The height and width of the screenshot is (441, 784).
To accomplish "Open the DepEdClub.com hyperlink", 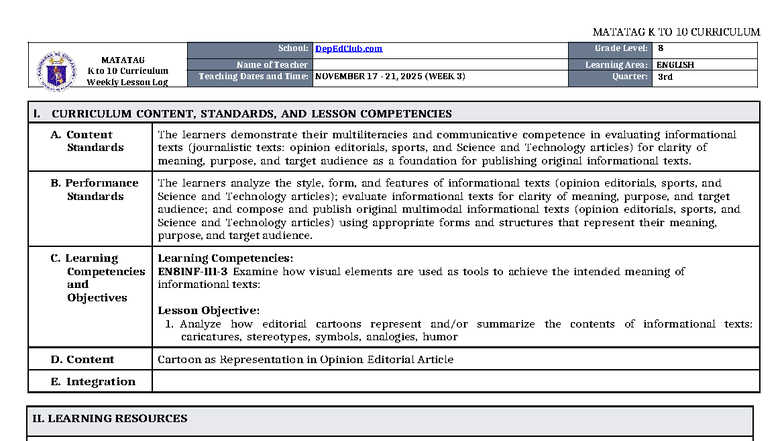I will coord(348,48).
